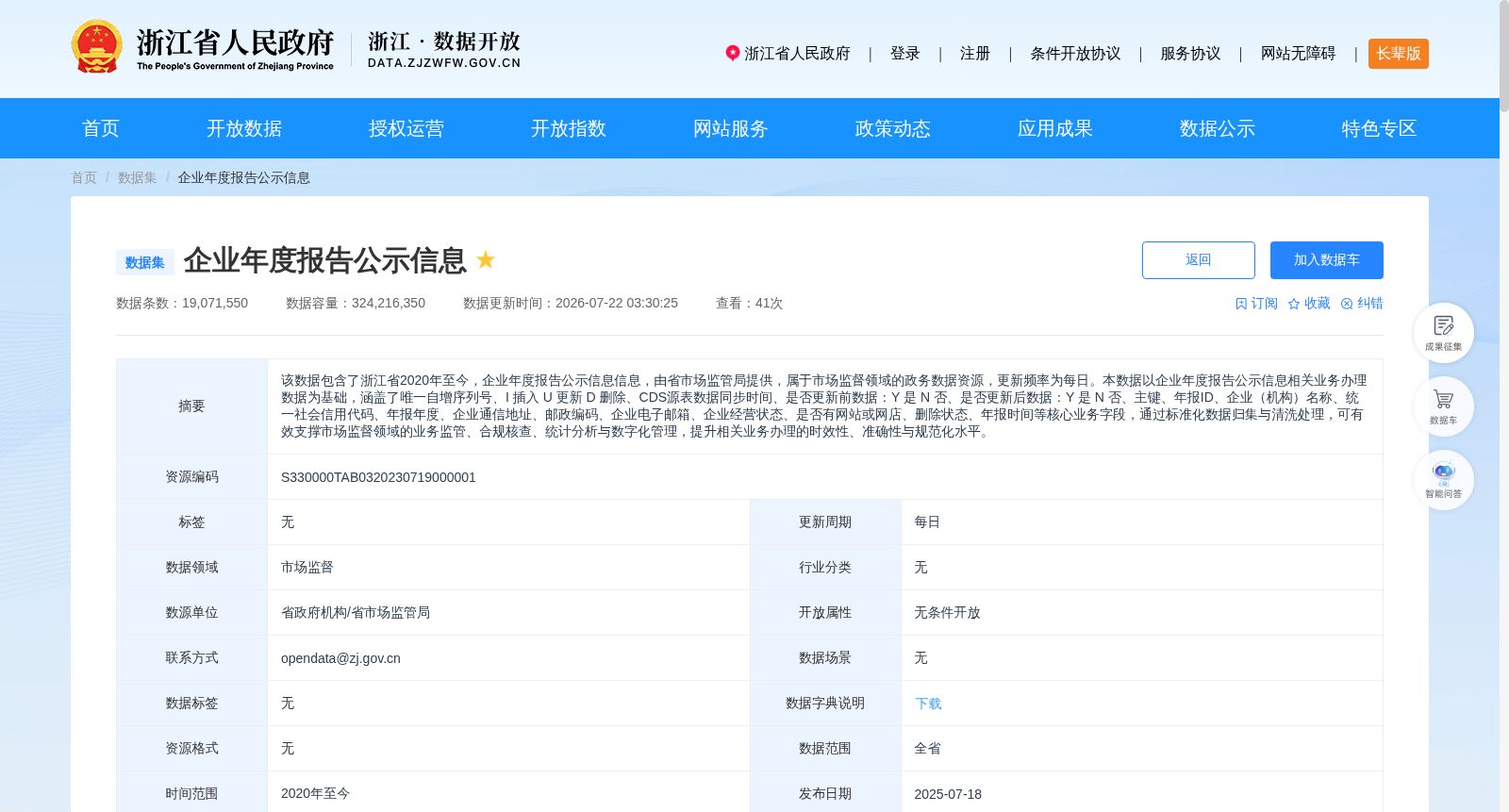Click the 数据集 tag badge

145,262
